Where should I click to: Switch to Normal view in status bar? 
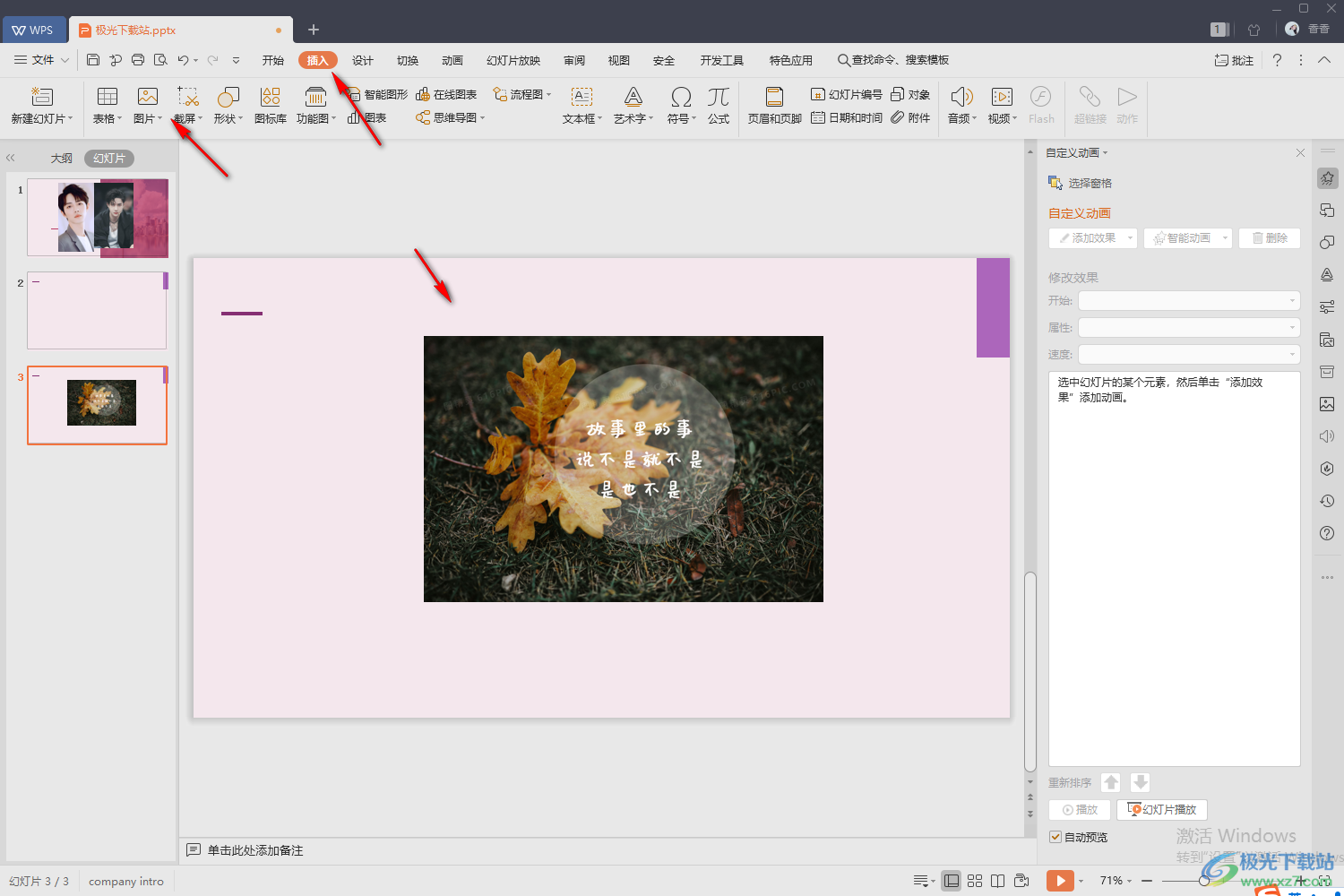pos(952,881)
